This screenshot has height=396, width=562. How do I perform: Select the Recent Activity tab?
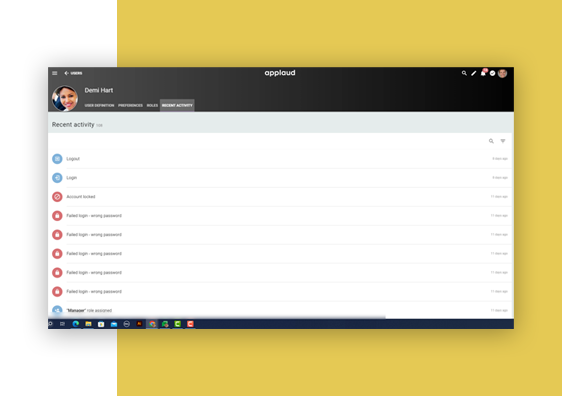[177, 105]
